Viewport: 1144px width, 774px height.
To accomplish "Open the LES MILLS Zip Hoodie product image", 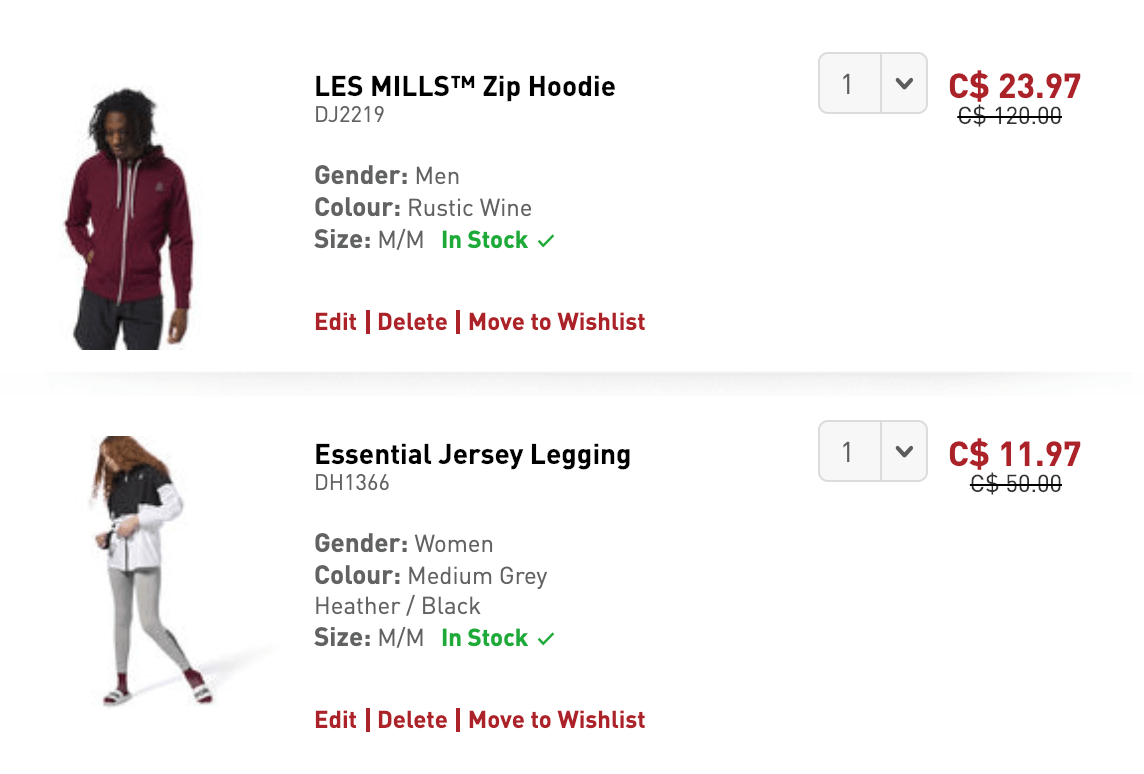I will point(128,219).
